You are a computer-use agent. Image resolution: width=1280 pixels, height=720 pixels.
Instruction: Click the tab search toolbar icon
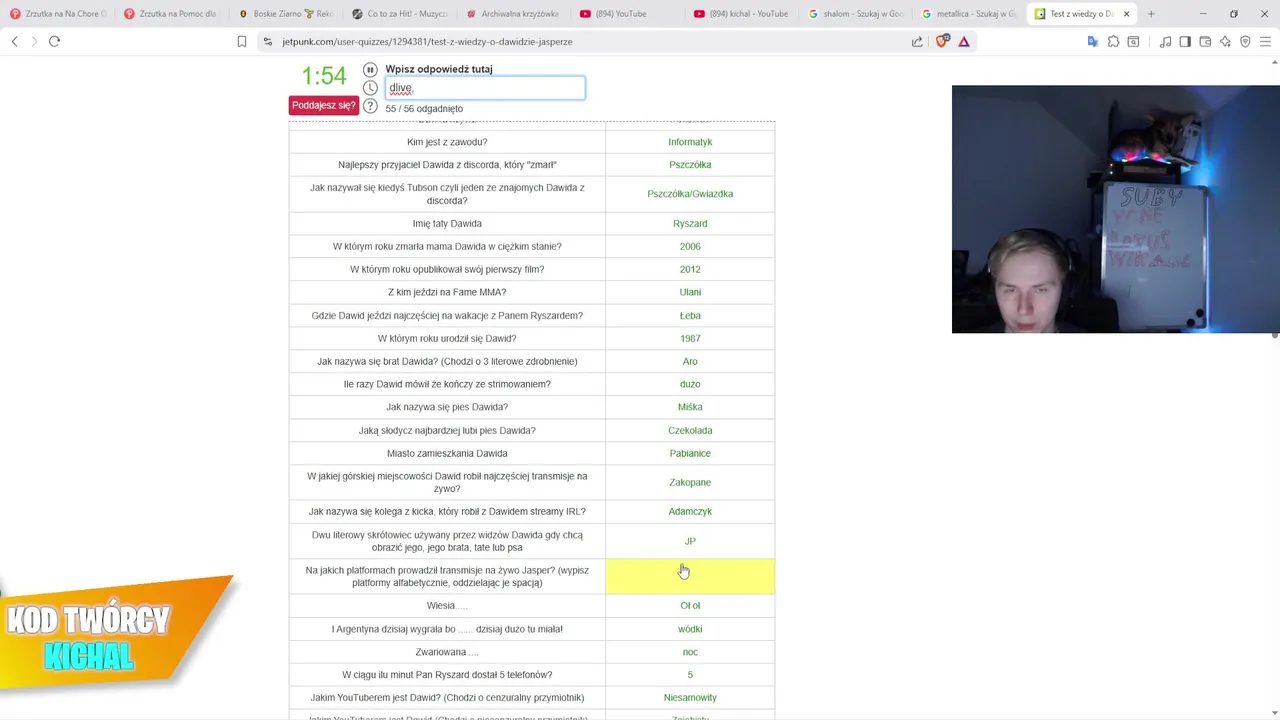point(1133,42)
